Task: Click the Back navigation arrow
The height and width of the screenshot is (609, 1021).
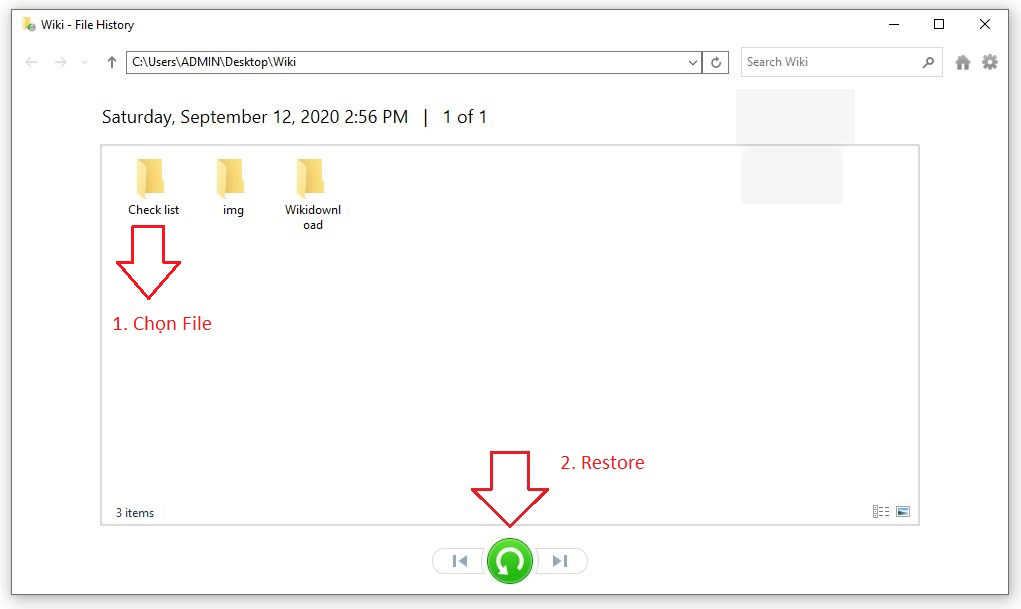Action: [x=31, y=62]
